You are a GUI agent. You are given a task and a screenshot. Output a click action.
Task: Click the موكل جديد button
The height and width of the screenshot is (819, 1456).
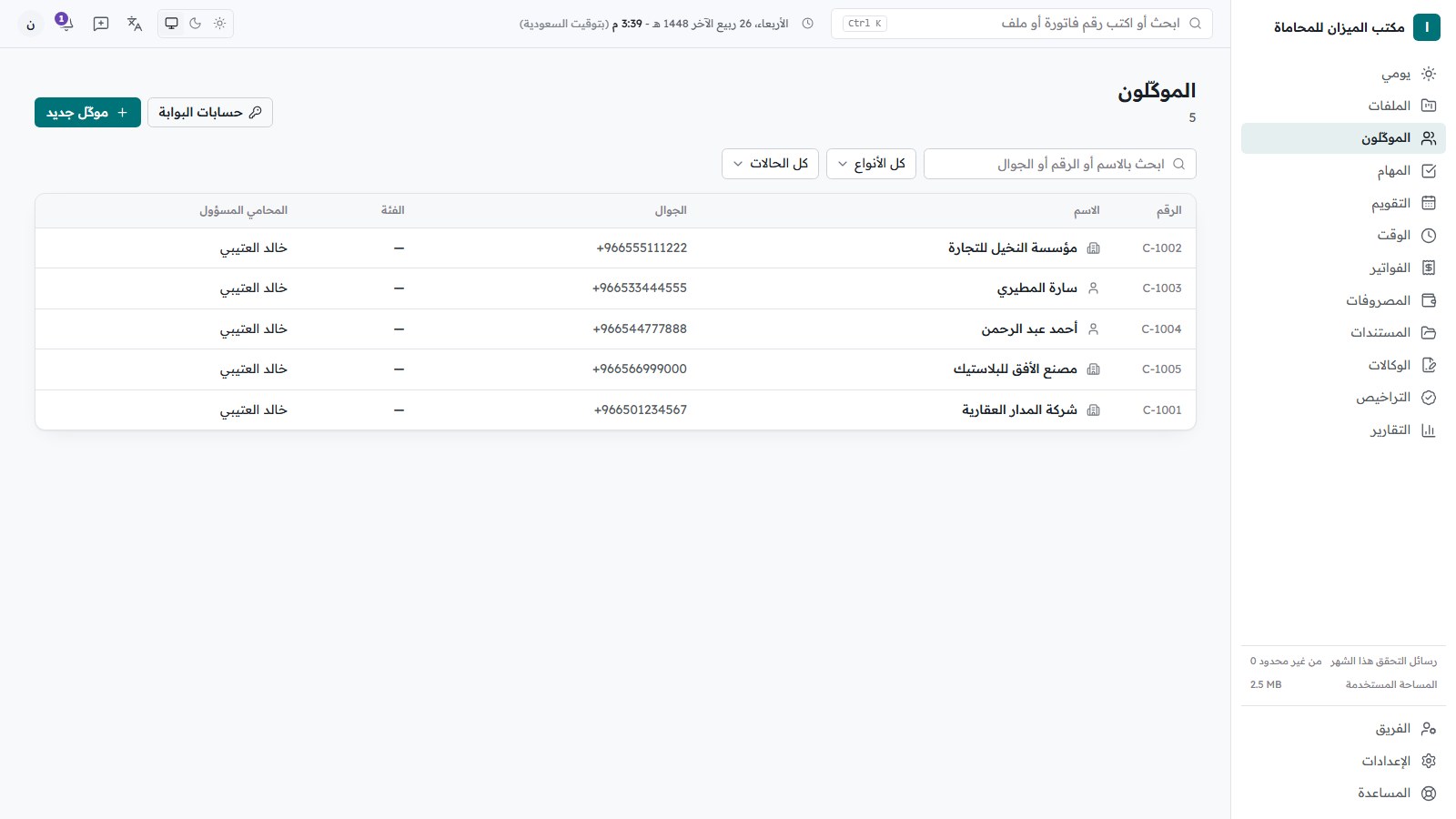87,112
